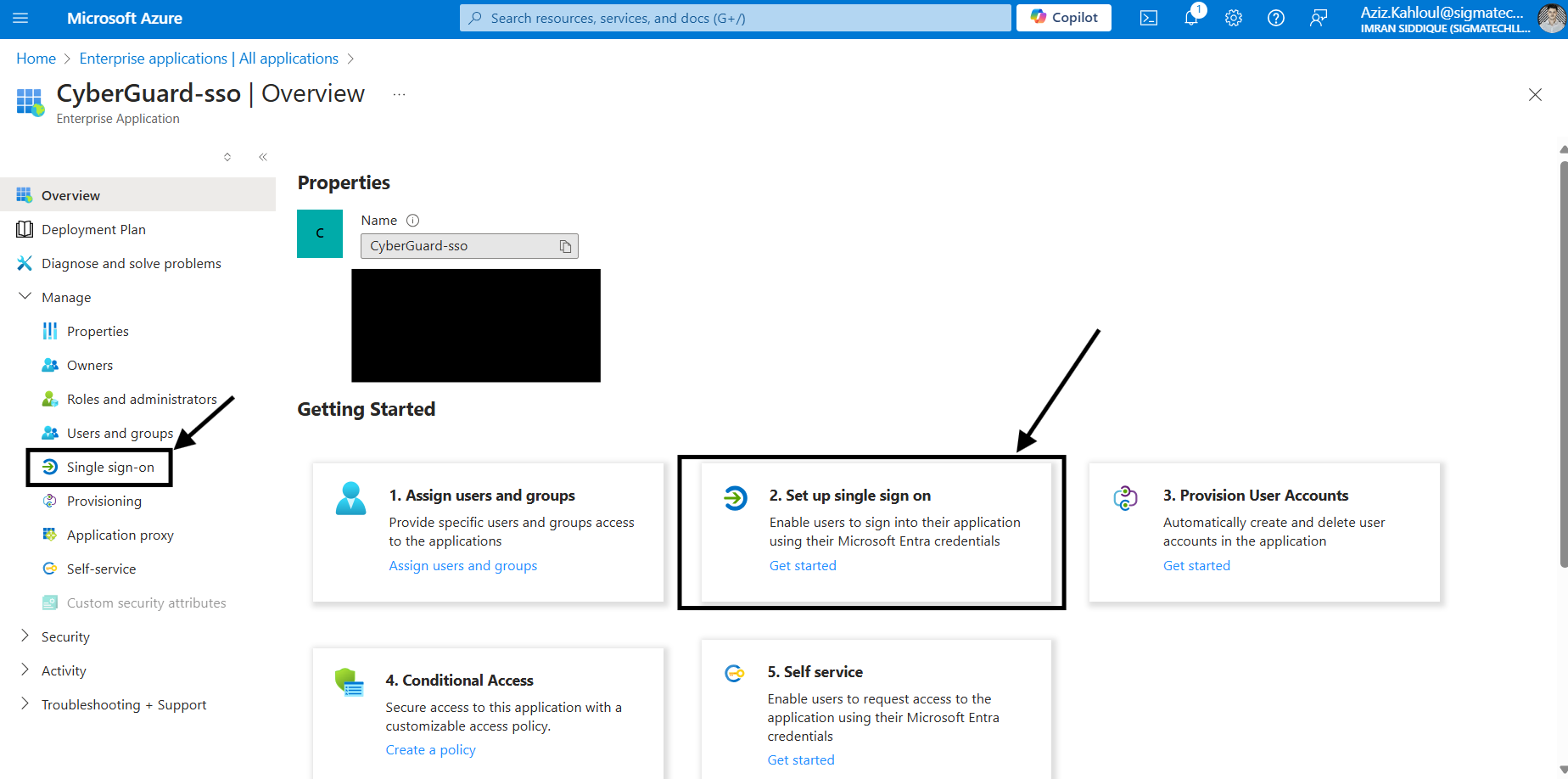The image size is (1568, 779).
Task: Open the portal hamburger menu
Action: tap(20, 18)
